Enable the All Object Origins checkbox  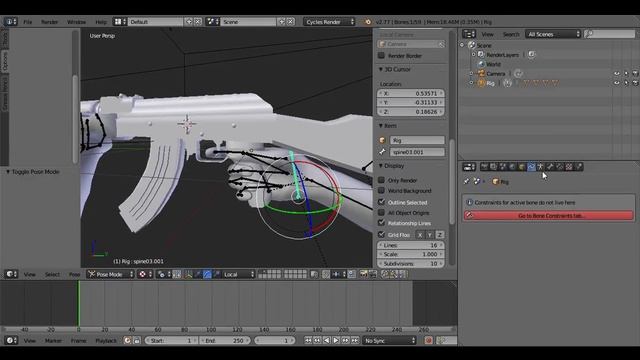[x=381, y=213]
